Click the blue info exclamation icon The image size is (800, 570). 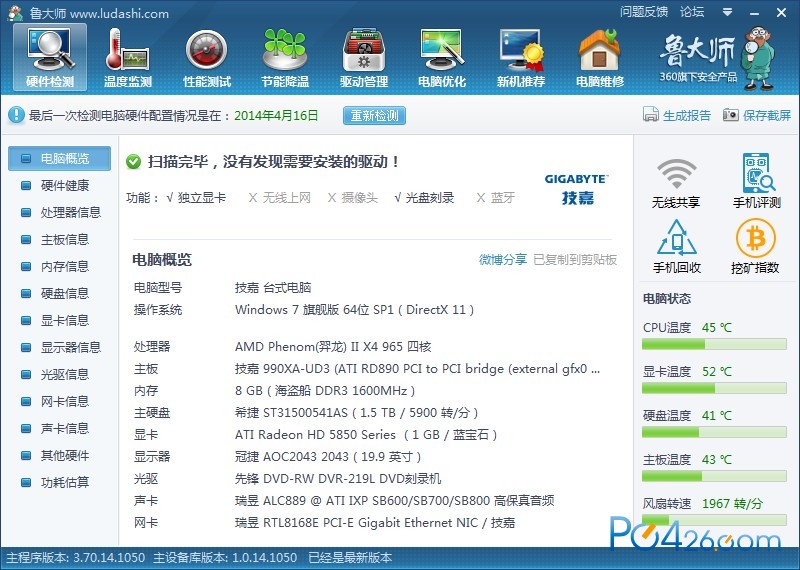pos(16,115)
